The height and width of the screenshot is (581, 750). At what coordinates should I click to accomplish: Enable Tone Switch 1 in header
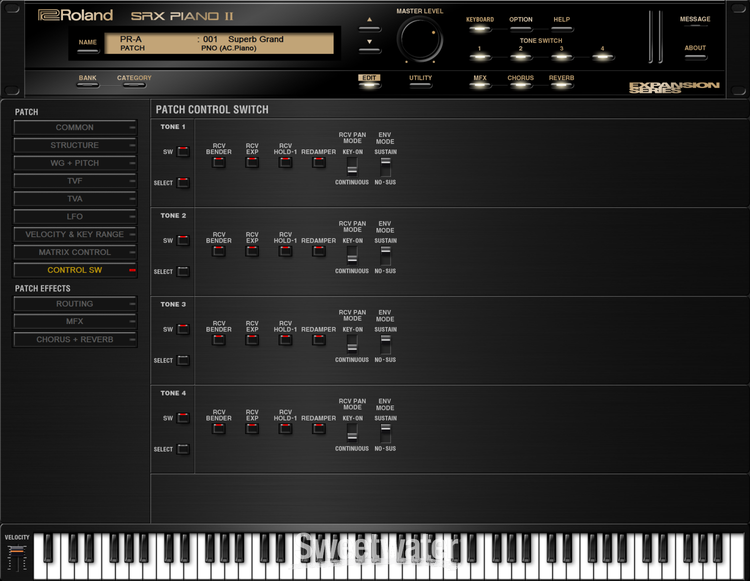point(479,57)
